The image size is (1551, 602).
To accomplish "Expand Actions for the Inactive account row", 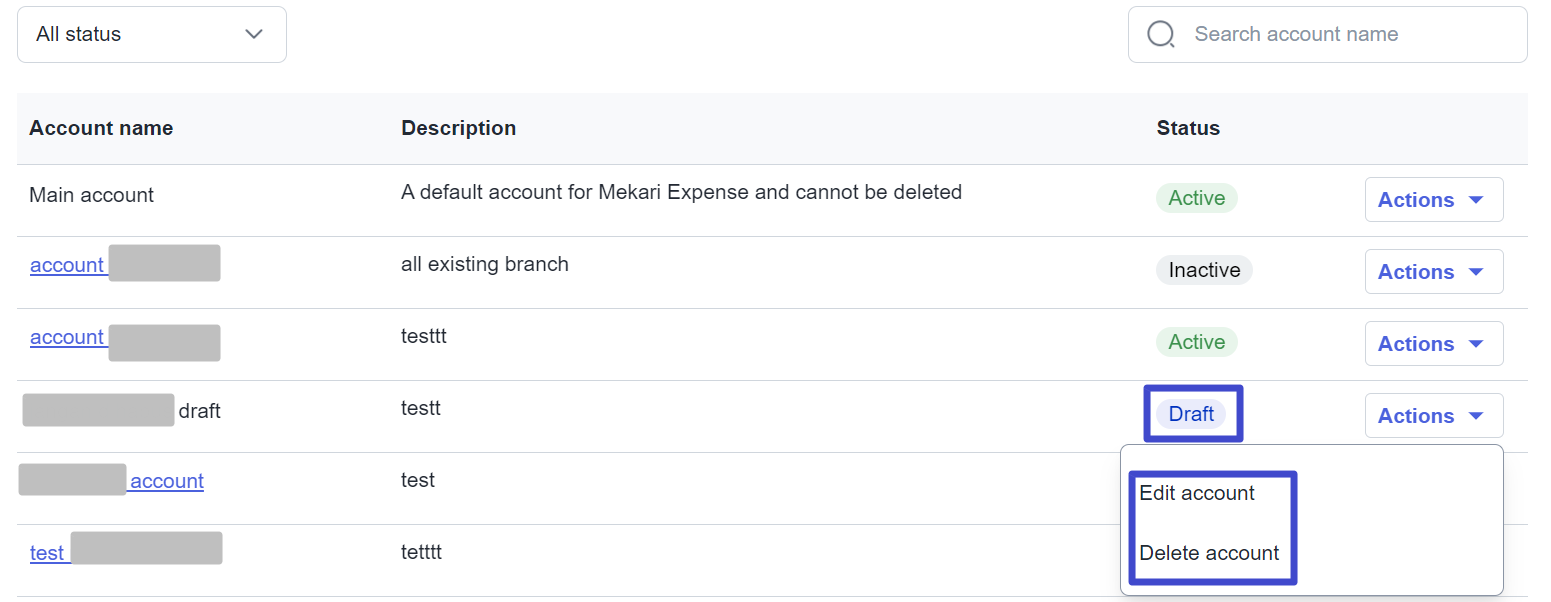I will coord(1433,272).
